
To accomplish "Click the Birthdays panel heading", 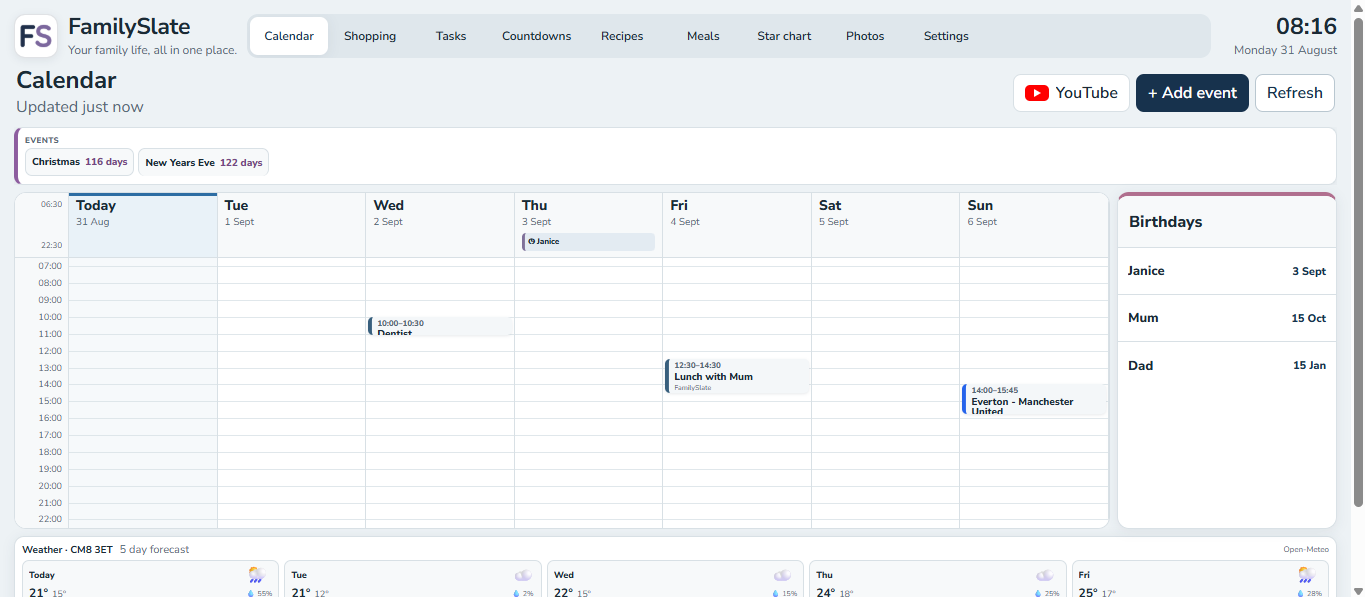I will pyautogui.click(x=1166, y=222).
